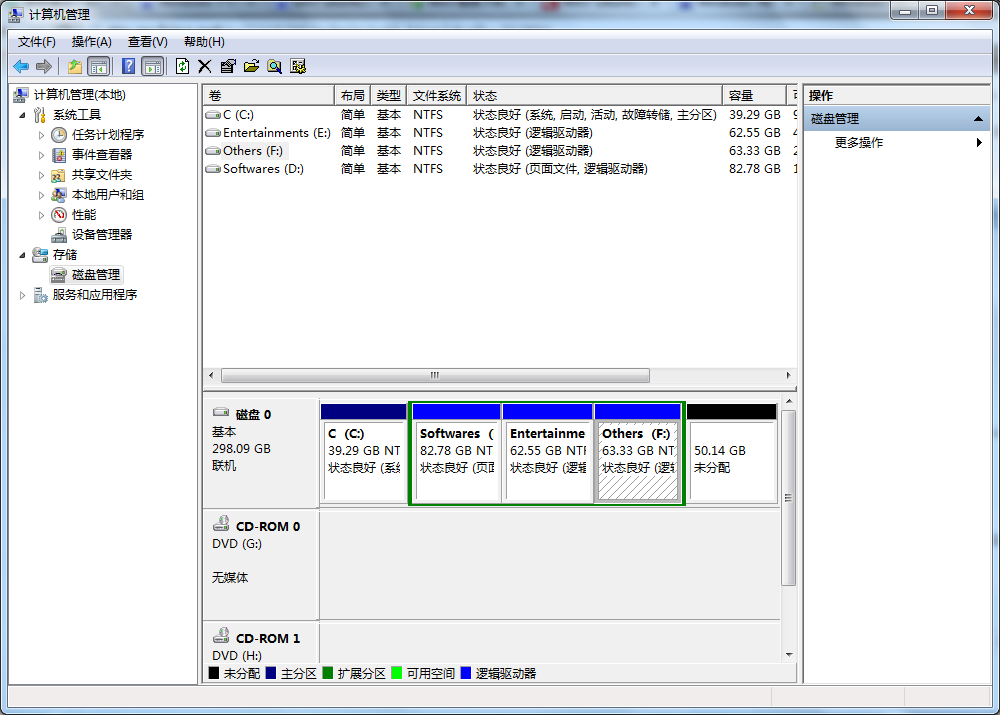Sort by the 卷 column header
This screenshot has height=715, width=1000.
coord(269,96)
